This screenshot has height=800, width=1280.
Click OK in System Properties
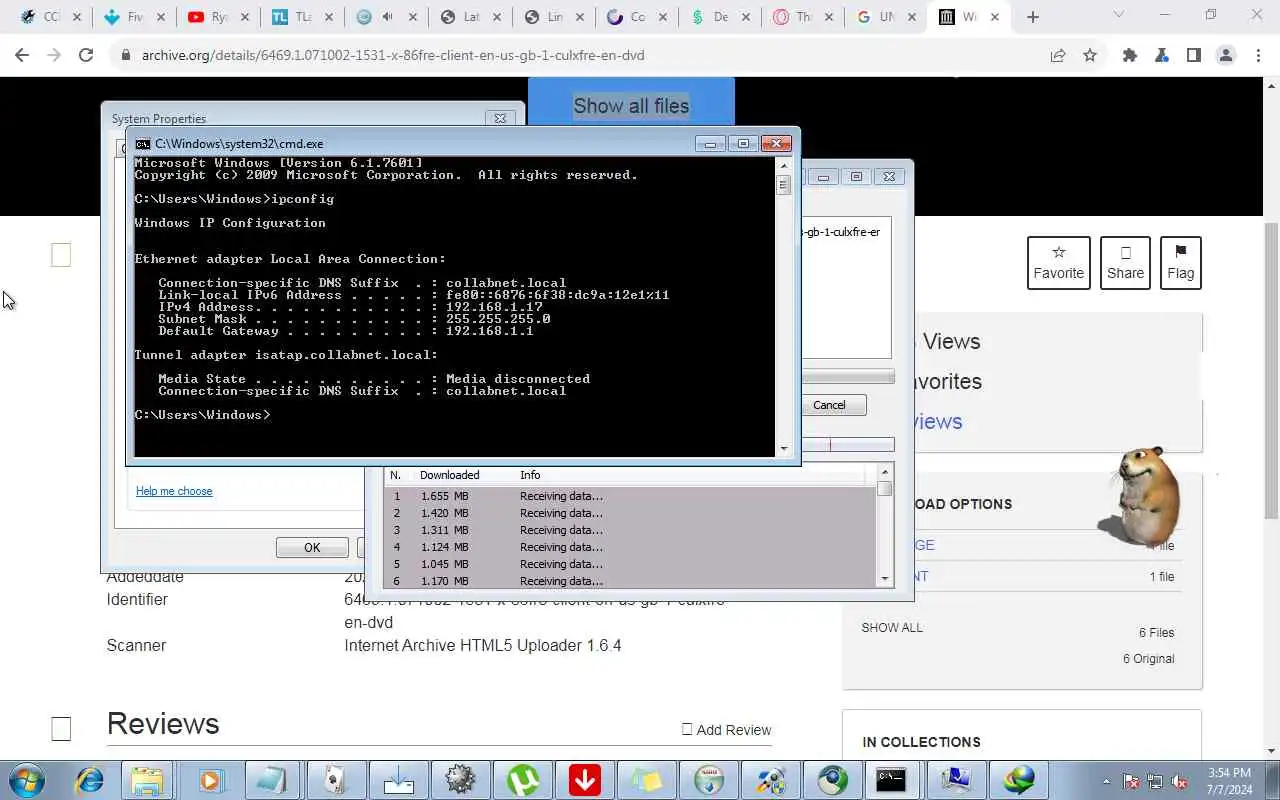pos(312,547)
